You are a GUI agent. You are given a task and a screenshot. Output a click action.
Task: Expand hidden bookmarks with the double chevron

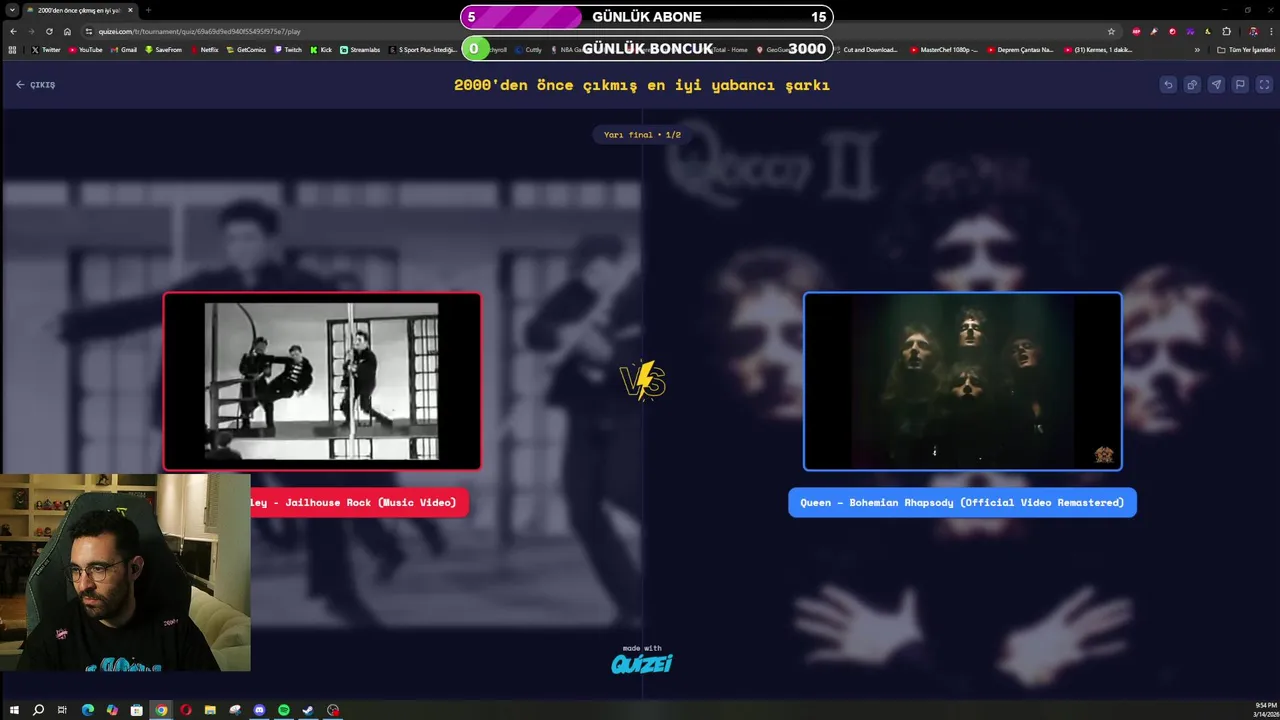[x=1197, y=49]
